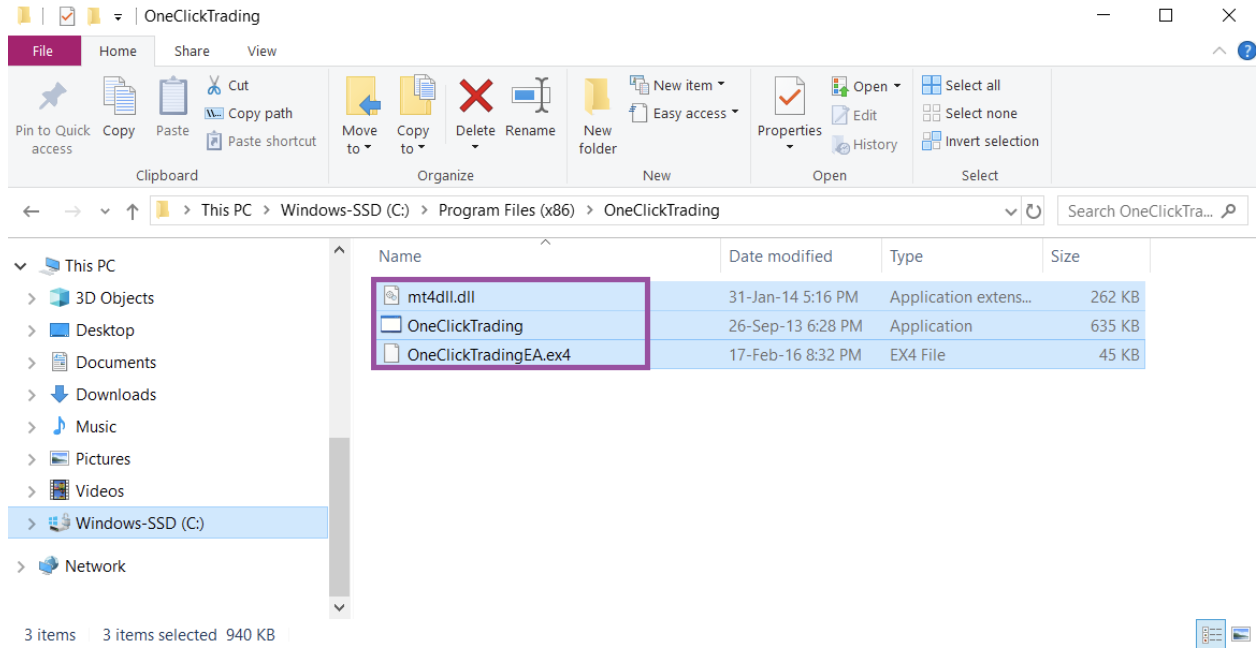
Task: Go back with the Back arrow
Action: pyautogui.click(x=31, y=211)
